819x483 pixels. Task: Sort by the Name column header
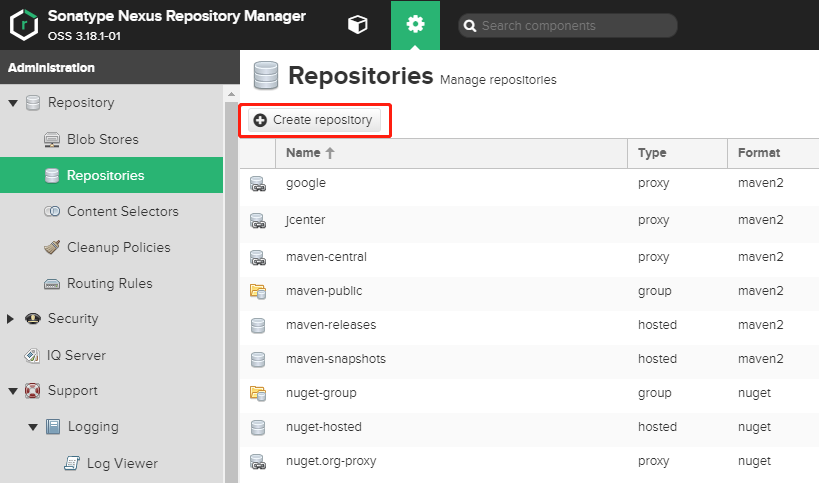(x=451, y=153)
